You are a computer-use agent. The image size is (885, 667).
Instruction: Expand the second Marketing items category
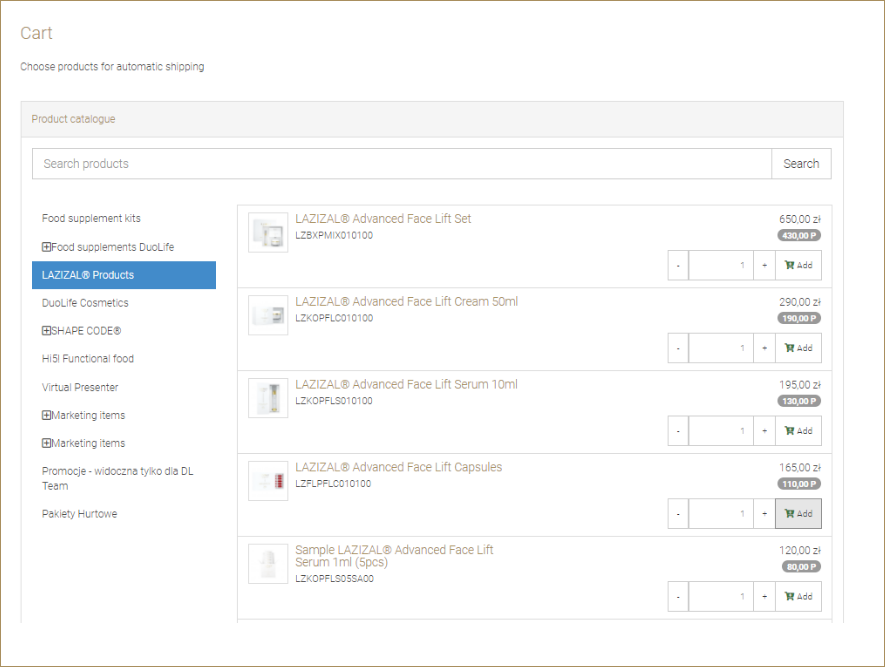(46, 443)
